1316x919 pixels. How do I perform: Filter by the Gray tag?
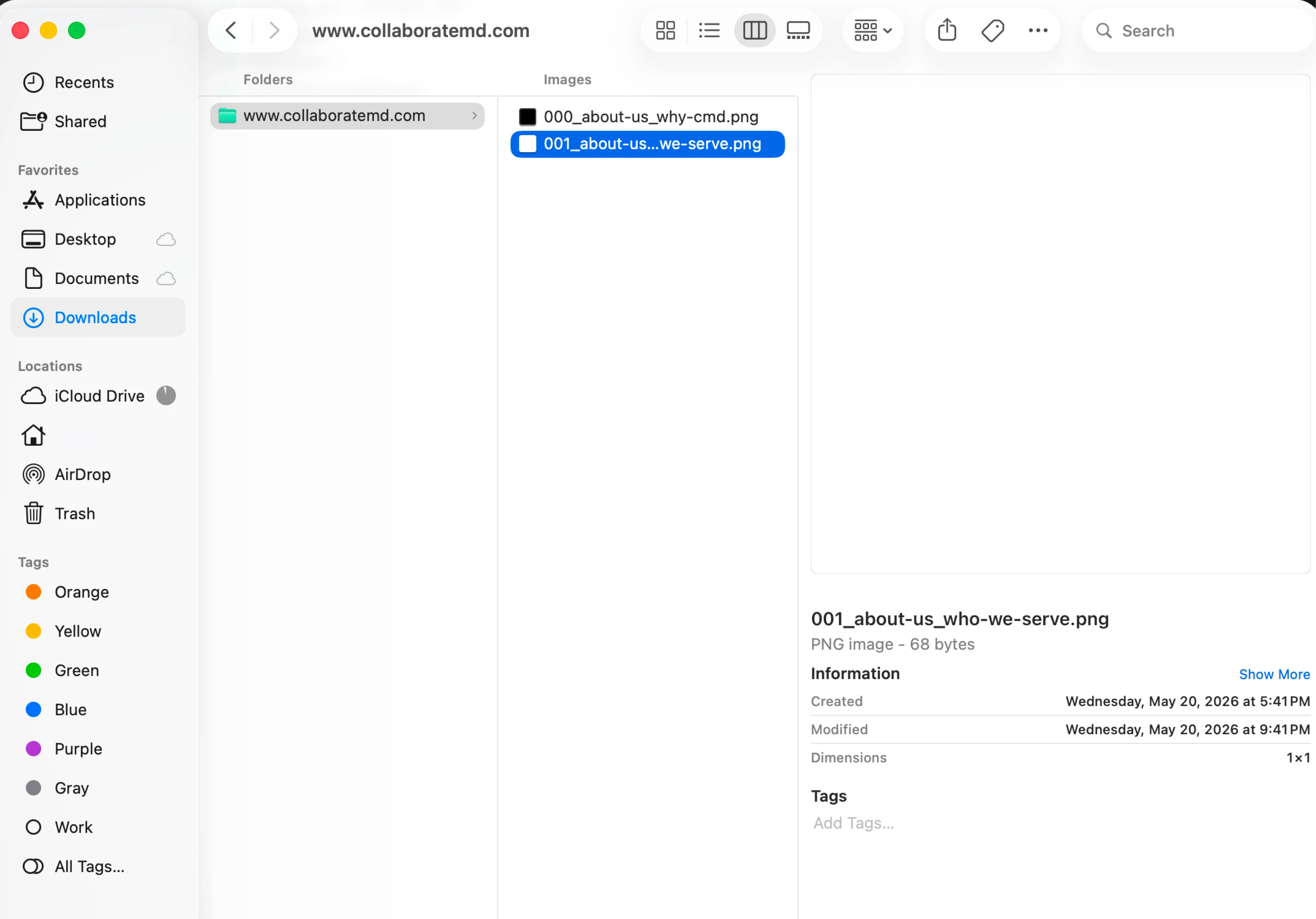[97, 788]
